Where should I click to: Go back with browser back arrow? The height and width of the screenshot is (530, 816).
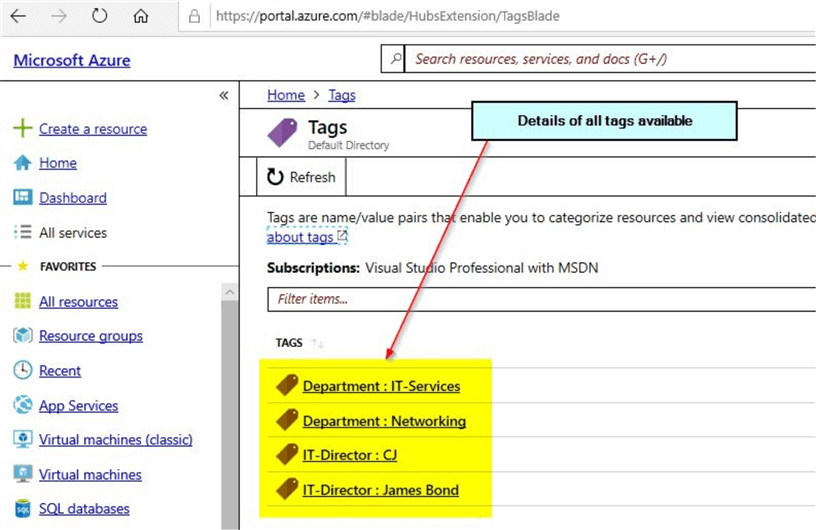(x=18, y=16)
